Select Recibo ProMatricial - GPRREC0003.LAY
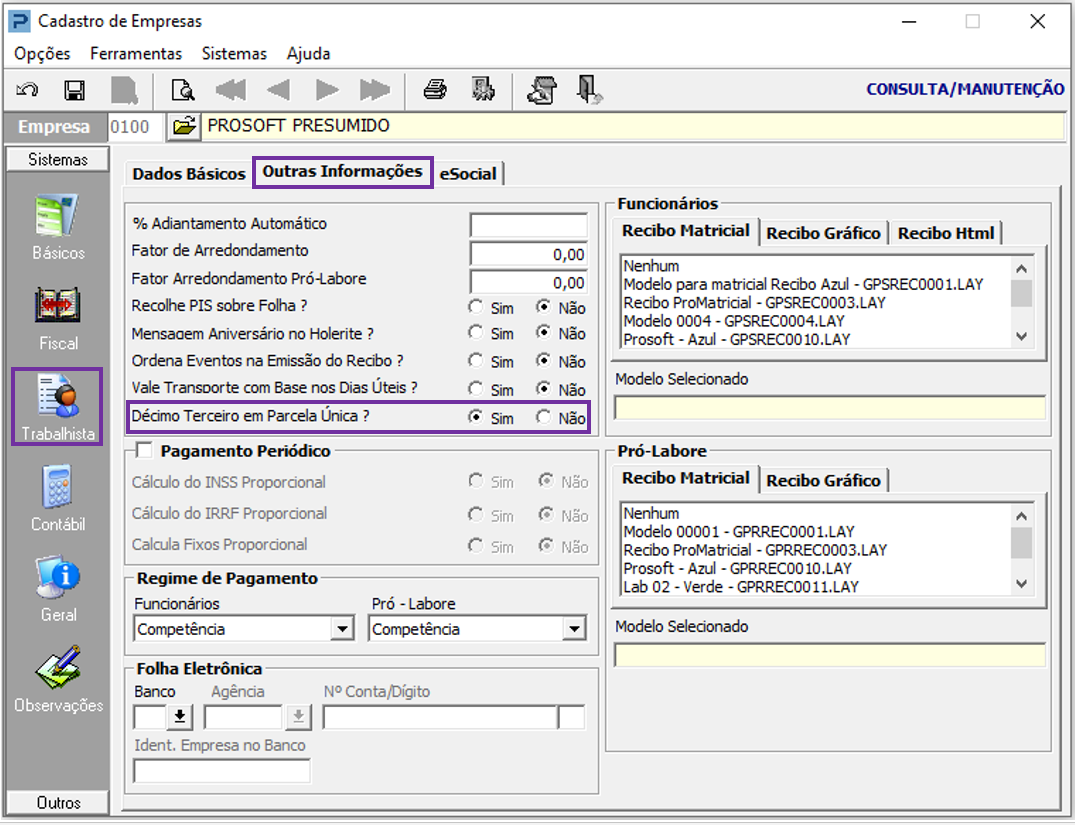Screen dimensions: 1075x825 point(755,550)
